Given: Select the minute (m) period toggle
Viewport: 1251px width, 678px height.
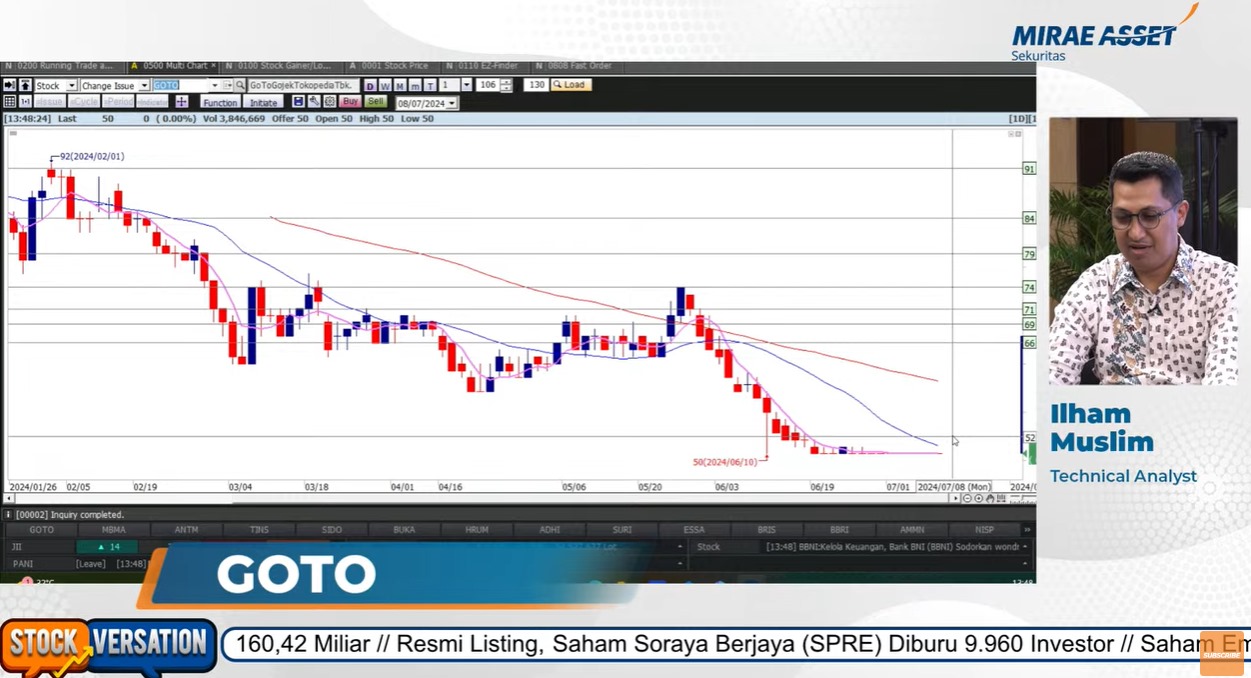Looking at the screenshot, I should pos(415,86).
